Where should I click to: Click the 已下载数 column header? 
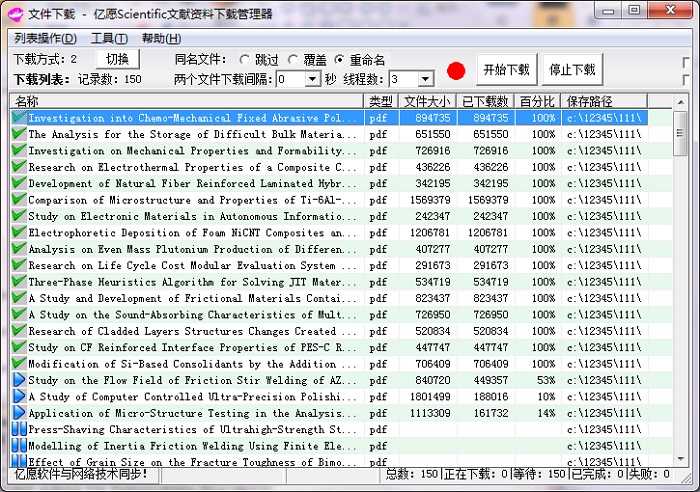click(x=485, y=101)
